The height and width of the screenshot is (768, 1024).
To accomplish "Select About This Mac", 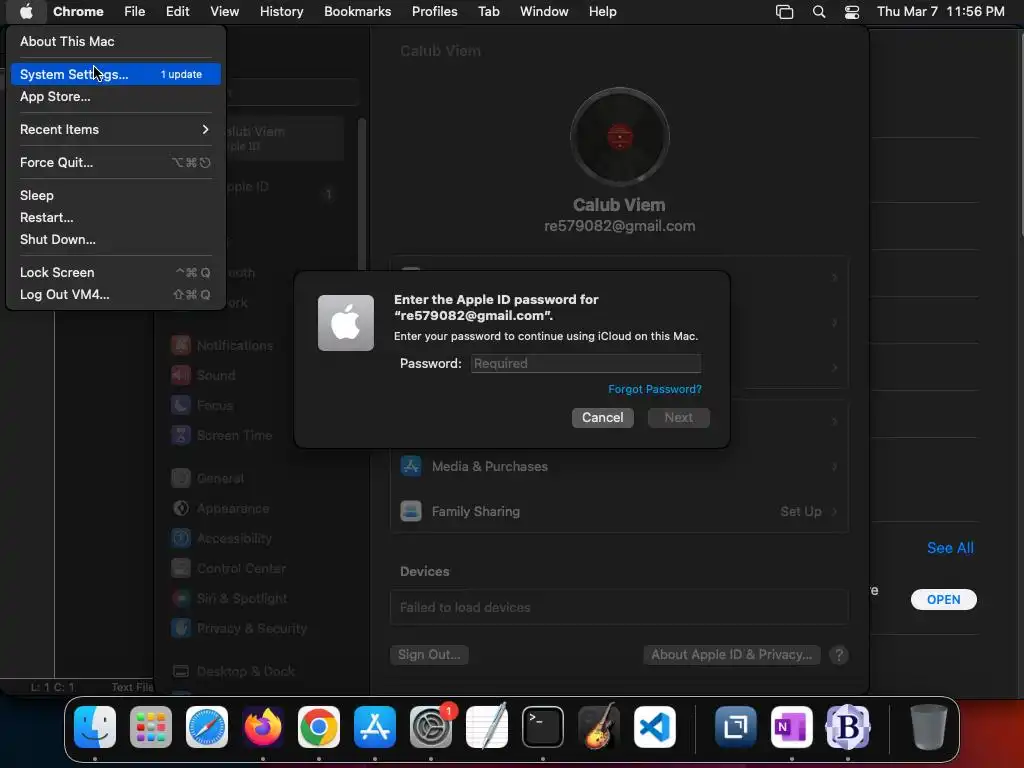I will coord(67,41).
